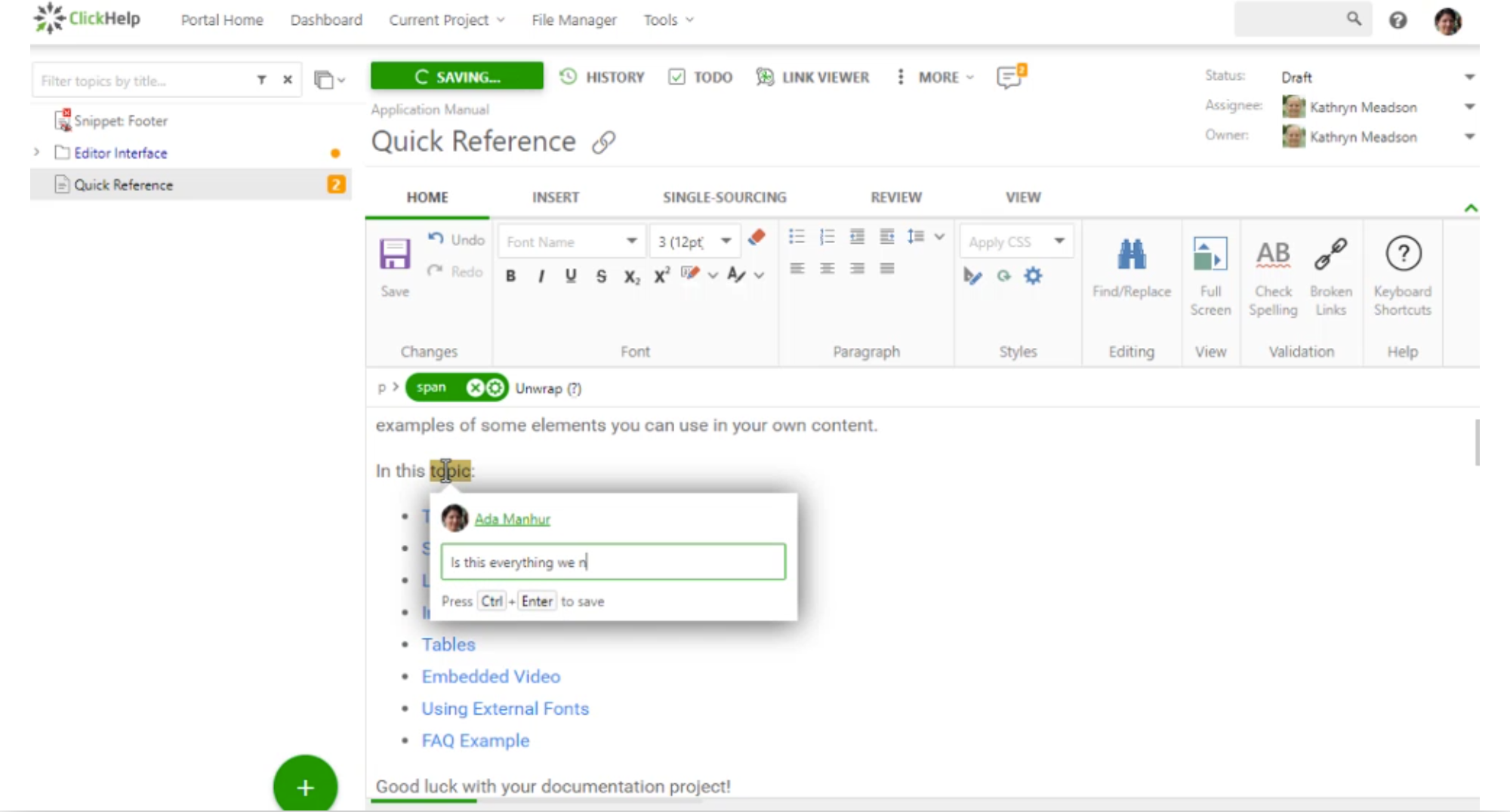The width and height of the screenshot is (1510, 812).
Task: Toggle strikethrough formatting
Action: [x=601, y=275]
